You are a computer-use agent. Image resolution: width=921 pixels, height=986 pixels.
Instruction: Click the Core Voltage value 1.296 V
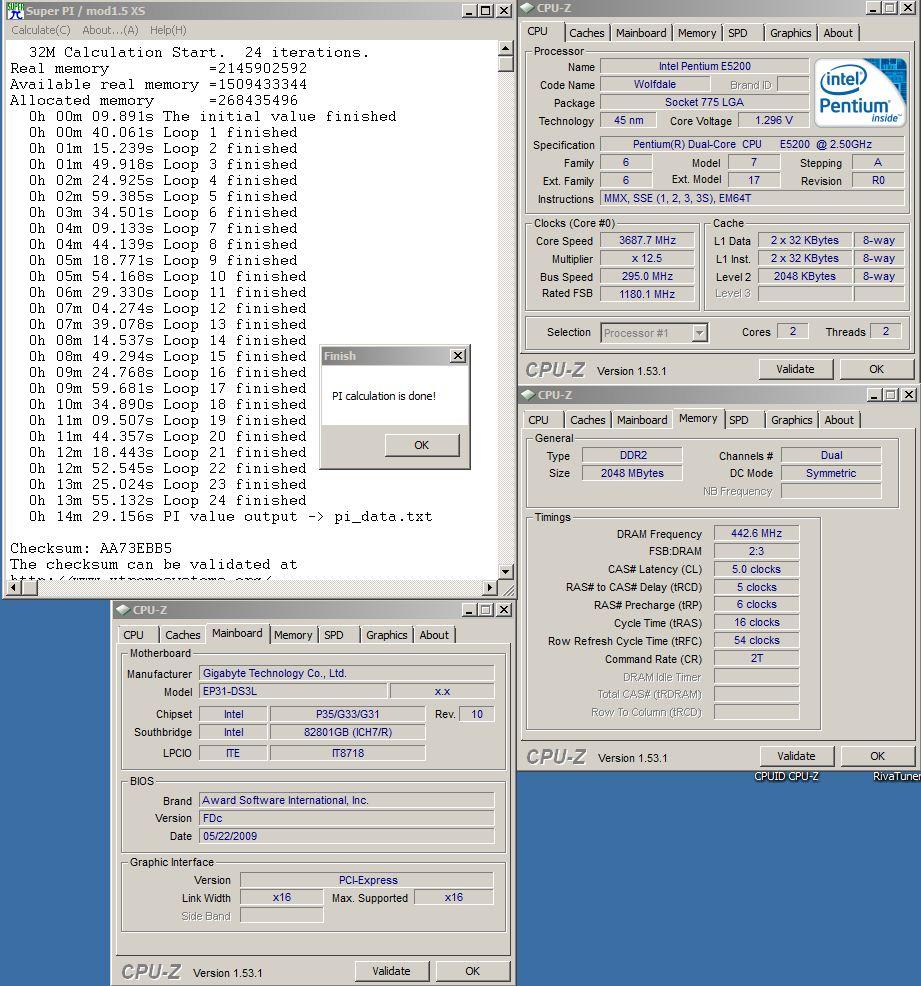point(774,120)
